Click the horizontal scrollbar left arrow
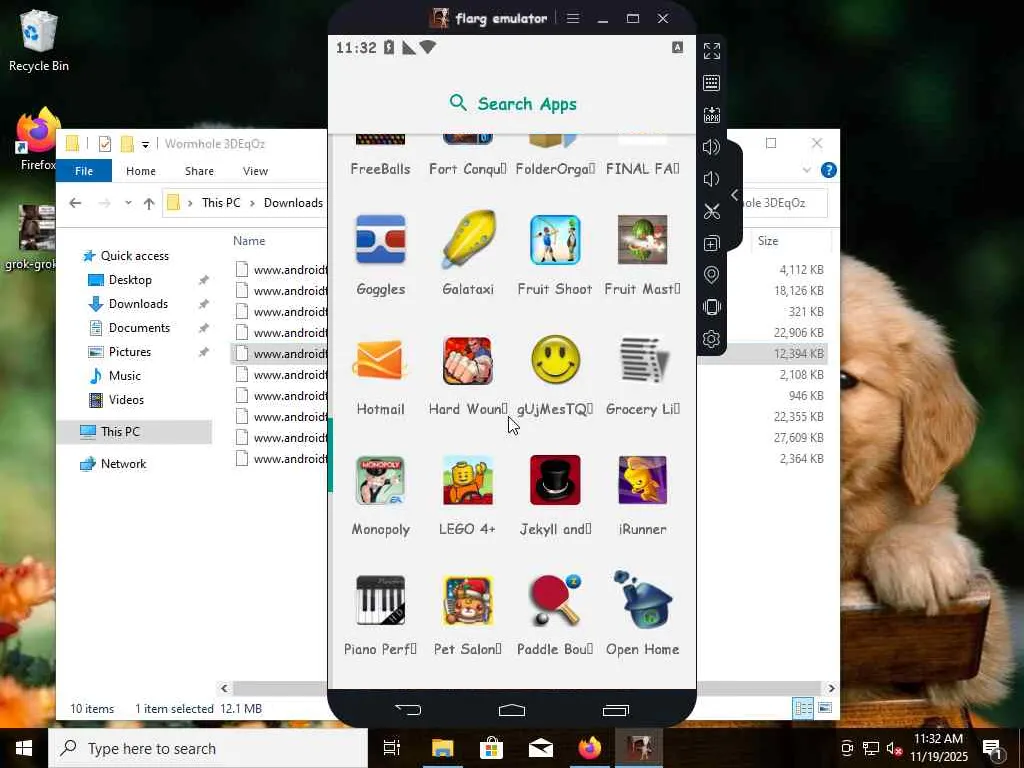Image resolution: width=1024 pixels, height=768 pixels. (x=224, y=688)
